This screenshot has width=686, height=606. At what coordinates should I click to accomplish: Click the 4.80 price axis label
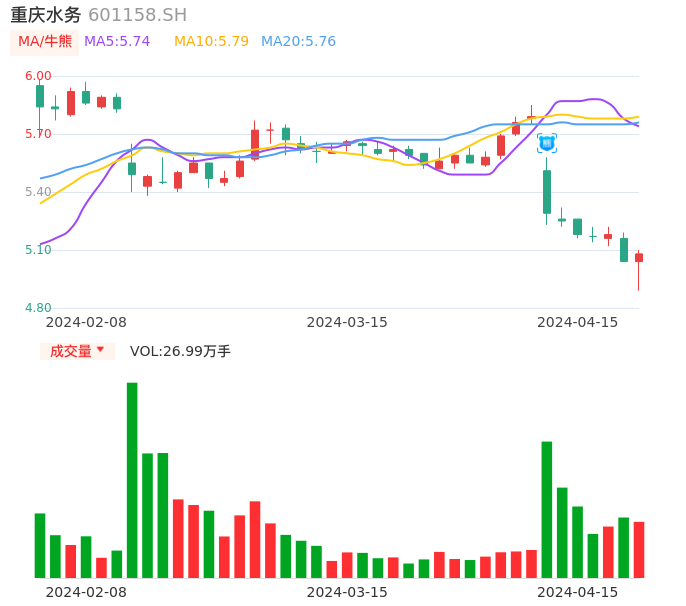click(x=38, y=308)
